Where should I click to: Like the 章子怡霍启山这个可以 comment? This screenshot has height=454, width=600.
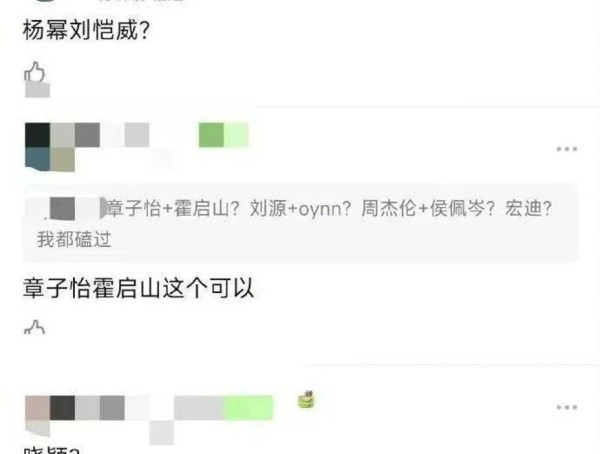coord(34,327)
